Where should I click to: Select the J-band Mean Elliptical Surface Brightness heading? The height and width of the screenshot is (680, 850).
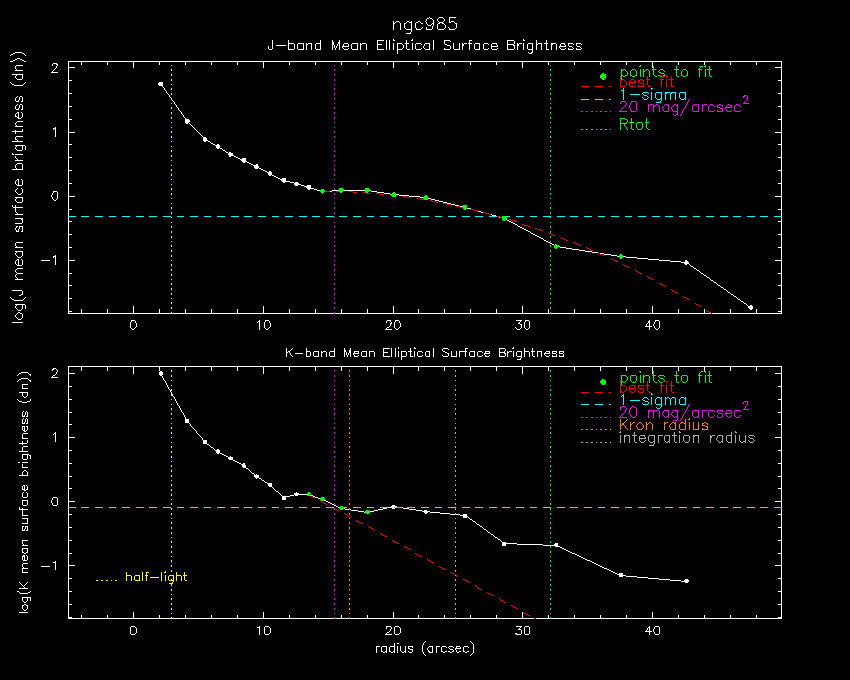(x=424, y=45)
